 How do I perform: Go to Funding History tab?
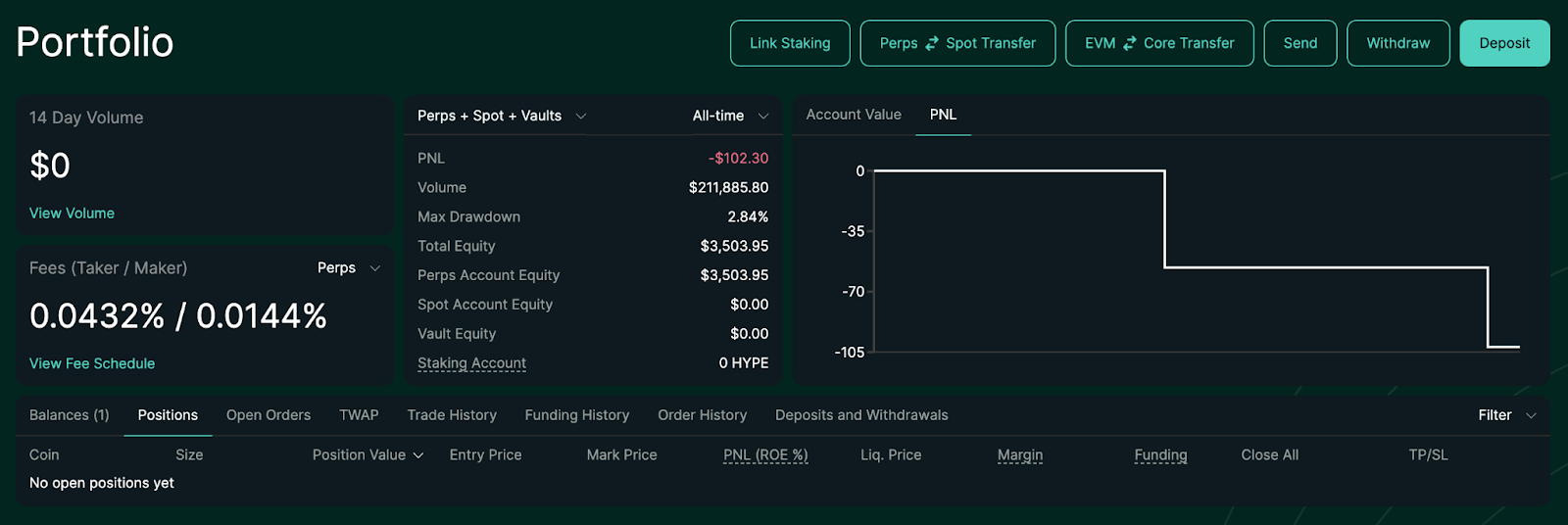576,415
